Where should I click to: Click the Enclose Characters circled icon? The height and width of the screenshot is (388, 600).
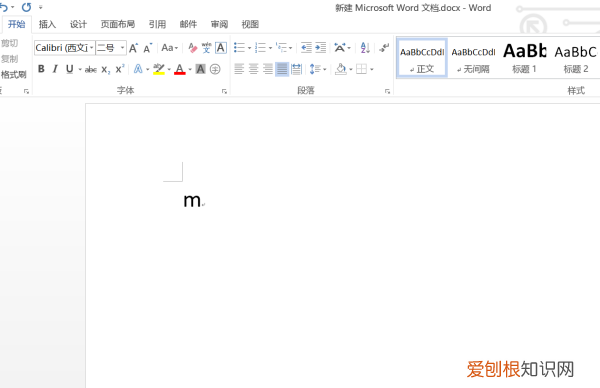tap(215, 69)
